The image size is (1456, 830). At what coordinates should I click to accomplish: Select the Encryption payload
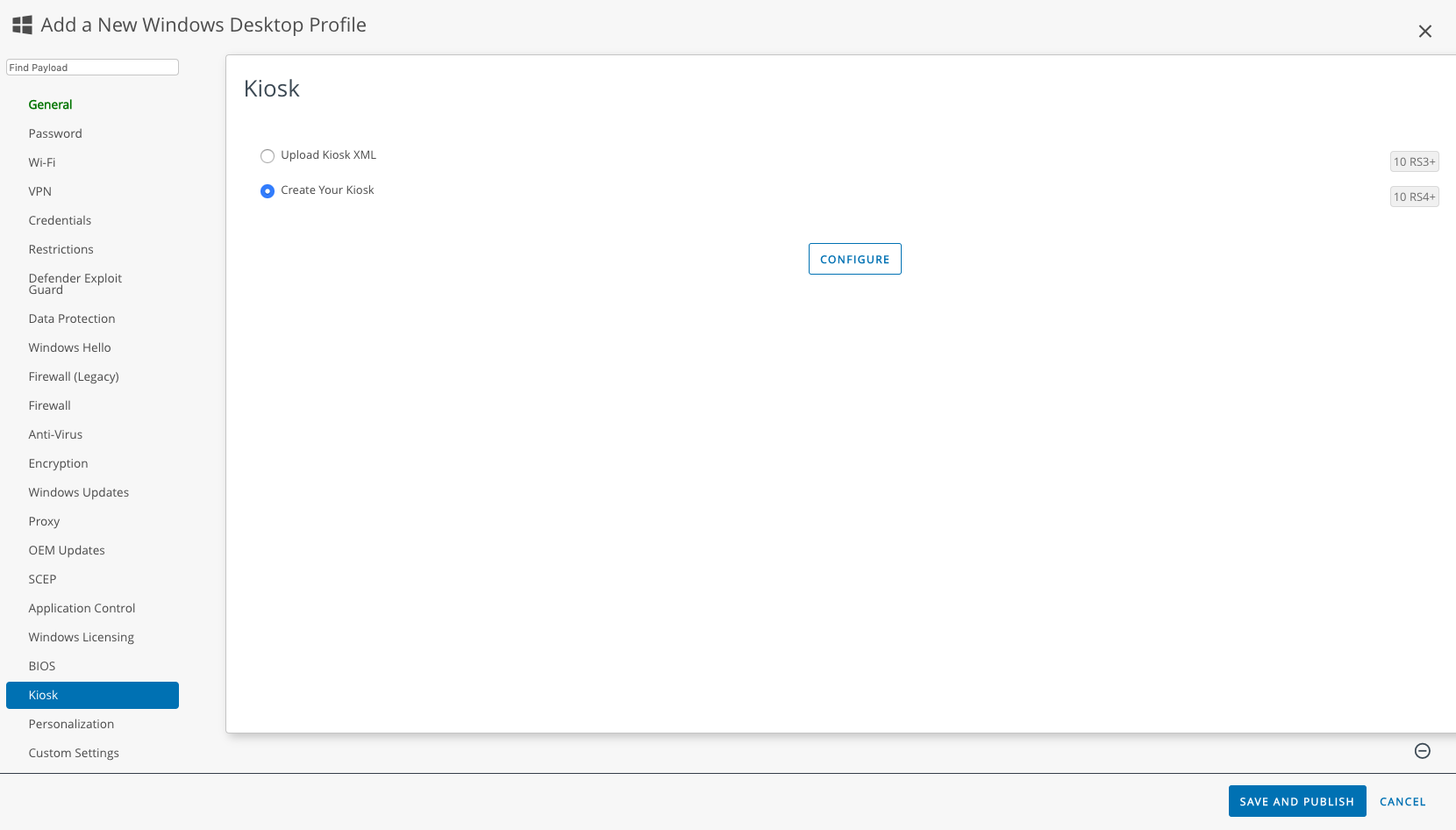tap(58, 463)
